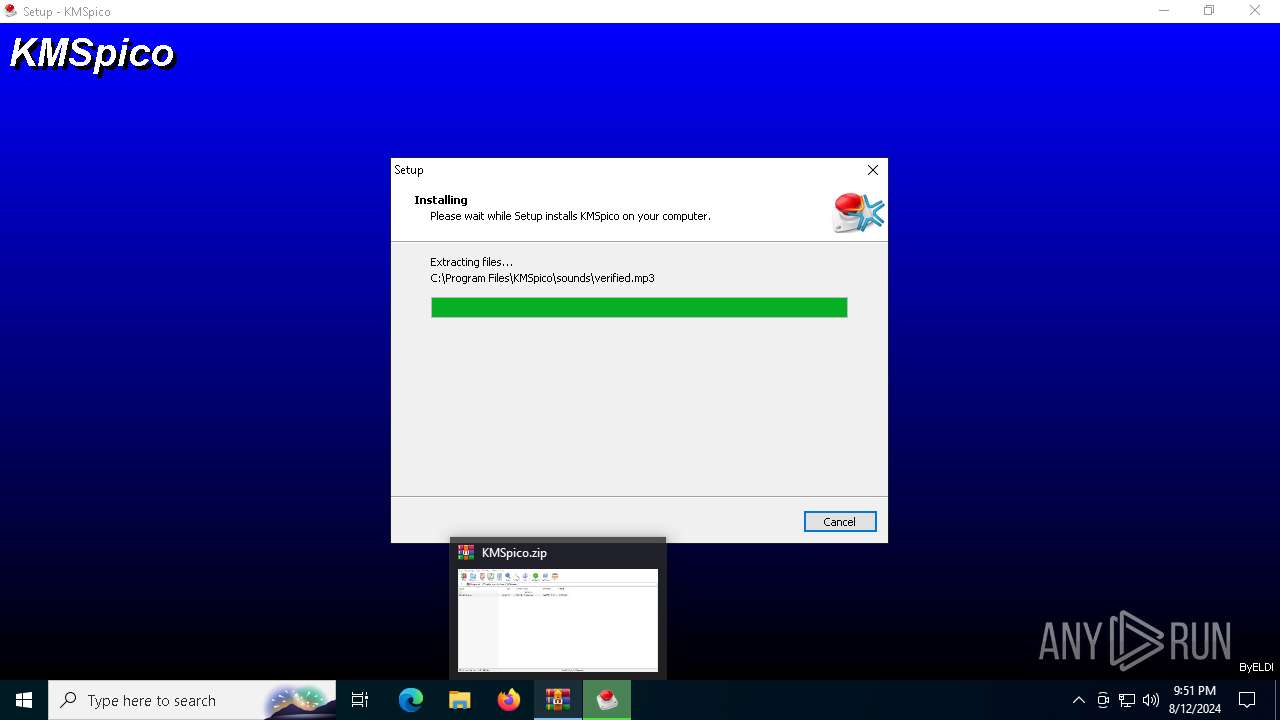Click the red-button logo in the Setup header
Screen dimensions: 1280x720
tap(858, 212)
